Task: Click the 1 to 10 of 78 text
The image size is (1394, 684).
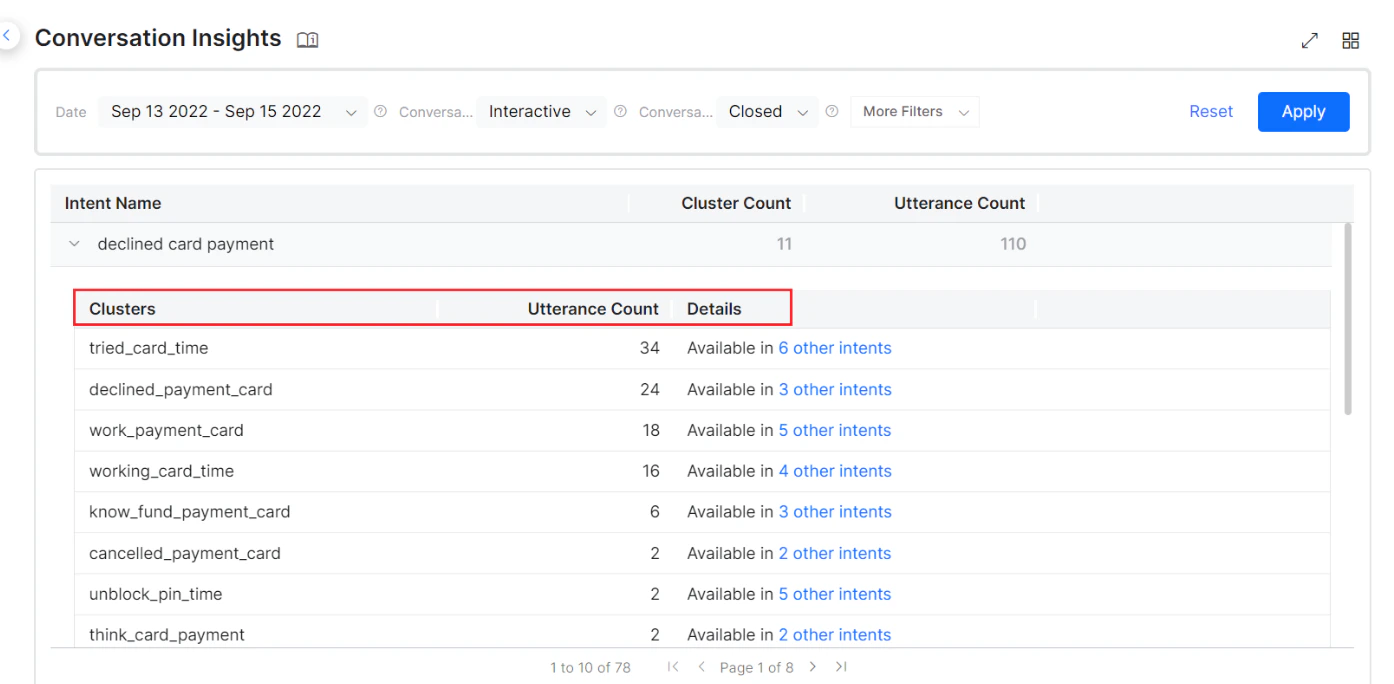Action: (590, 667)
